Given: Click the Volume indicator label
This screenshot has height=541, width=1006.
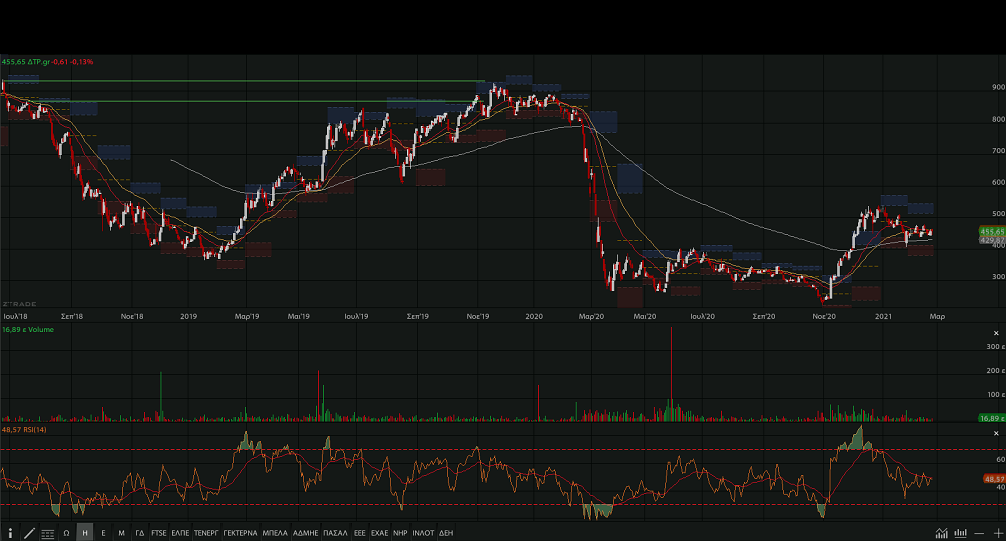Looking at the screenshot, I should click(36, 326).
